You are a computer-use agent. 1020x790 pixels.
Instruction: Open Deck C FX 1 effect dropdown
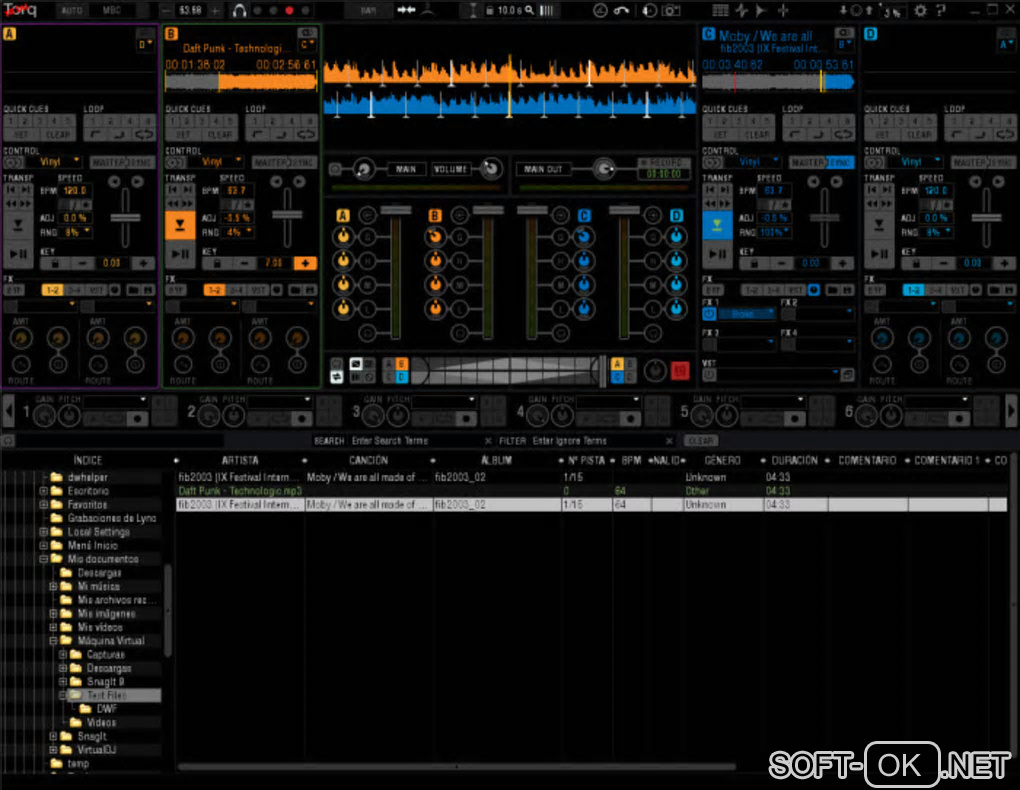point(747,314)
